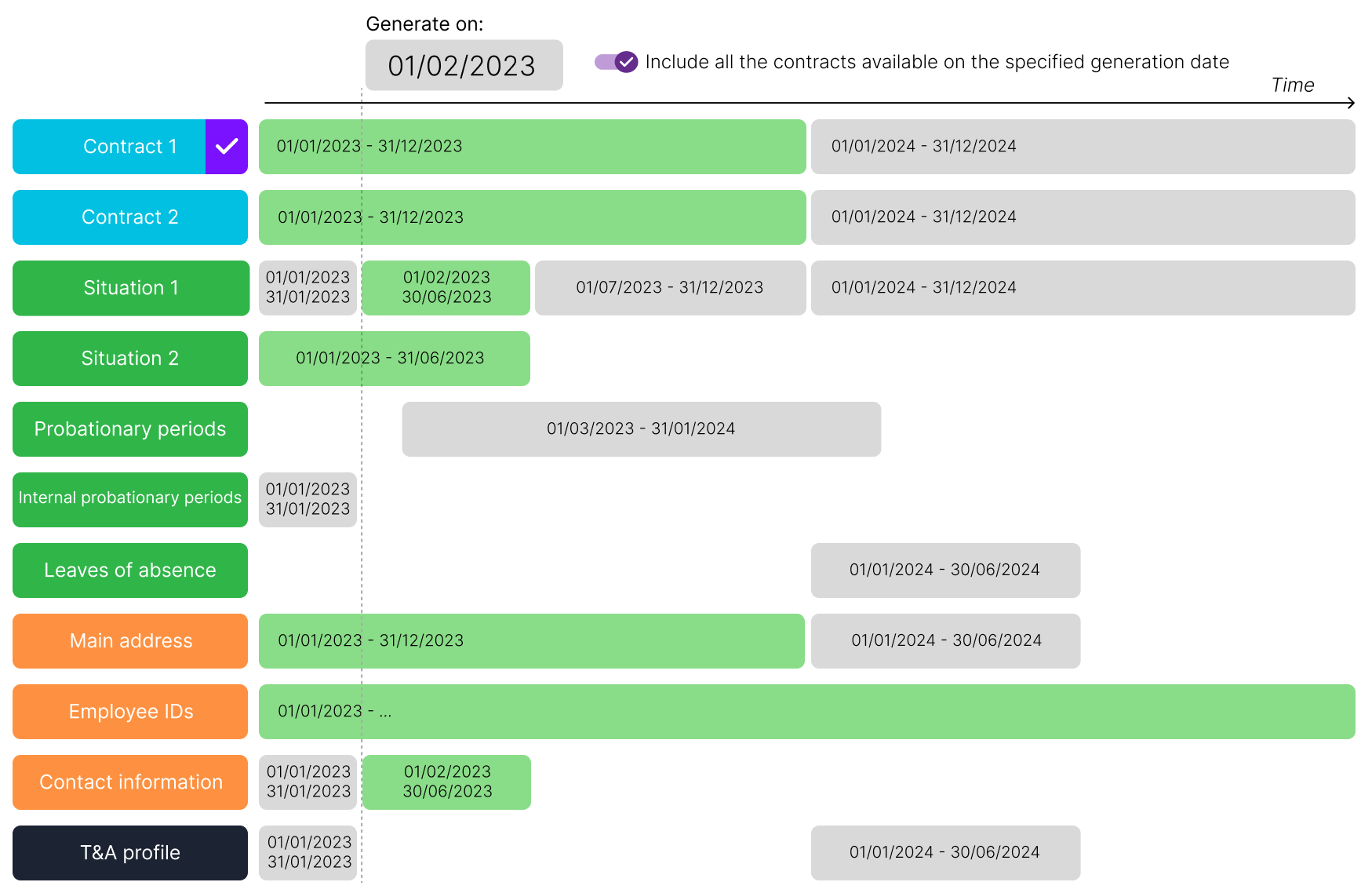Select the Employee IDs open-ended period bar
Image resolution: width=1372 pixels, height=893 pixels.
[x=806, y=712]
